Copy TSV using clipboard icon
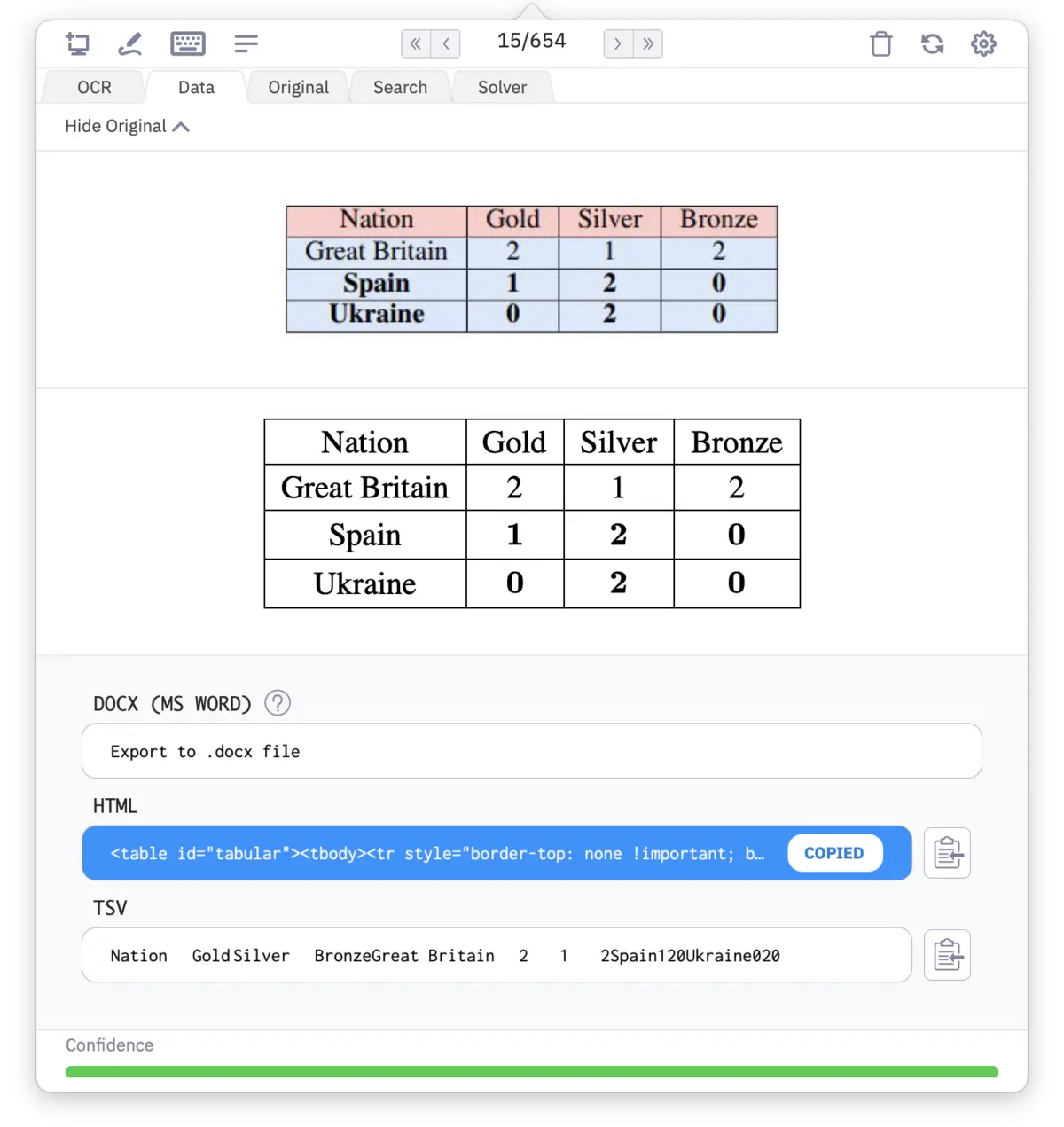This screenshot has width=1064, height=1127. pos(947,955)
